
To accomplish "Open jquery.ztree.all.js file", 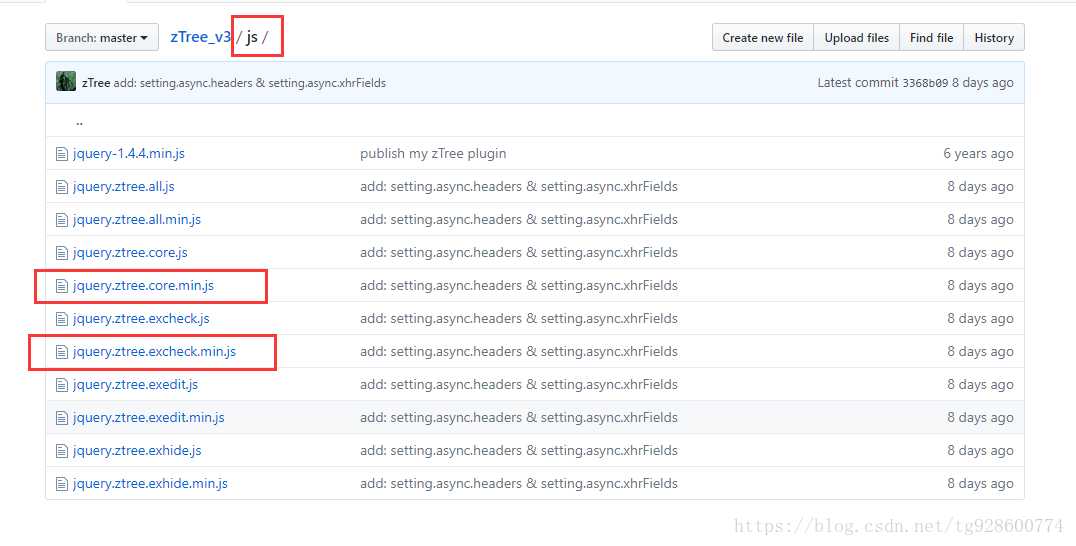I will pos(124,187).
